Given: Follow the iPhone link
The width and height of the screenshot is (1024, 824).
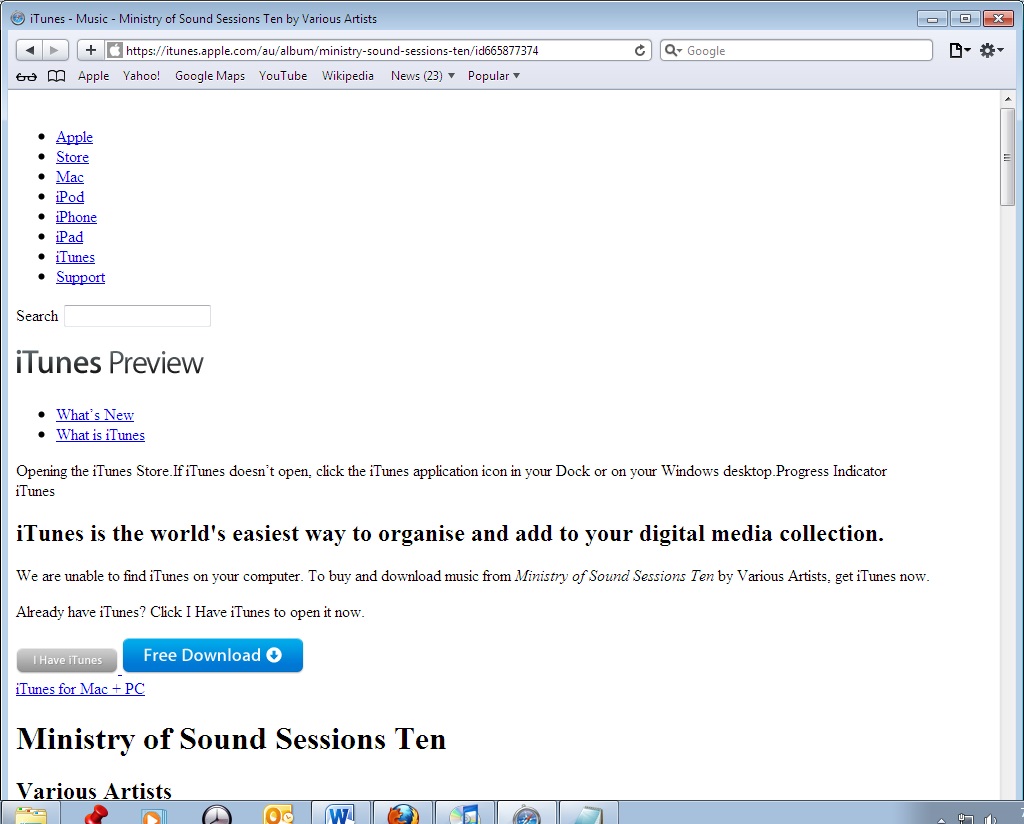Looking at the screenshot, I should click(x=76, y=217).
